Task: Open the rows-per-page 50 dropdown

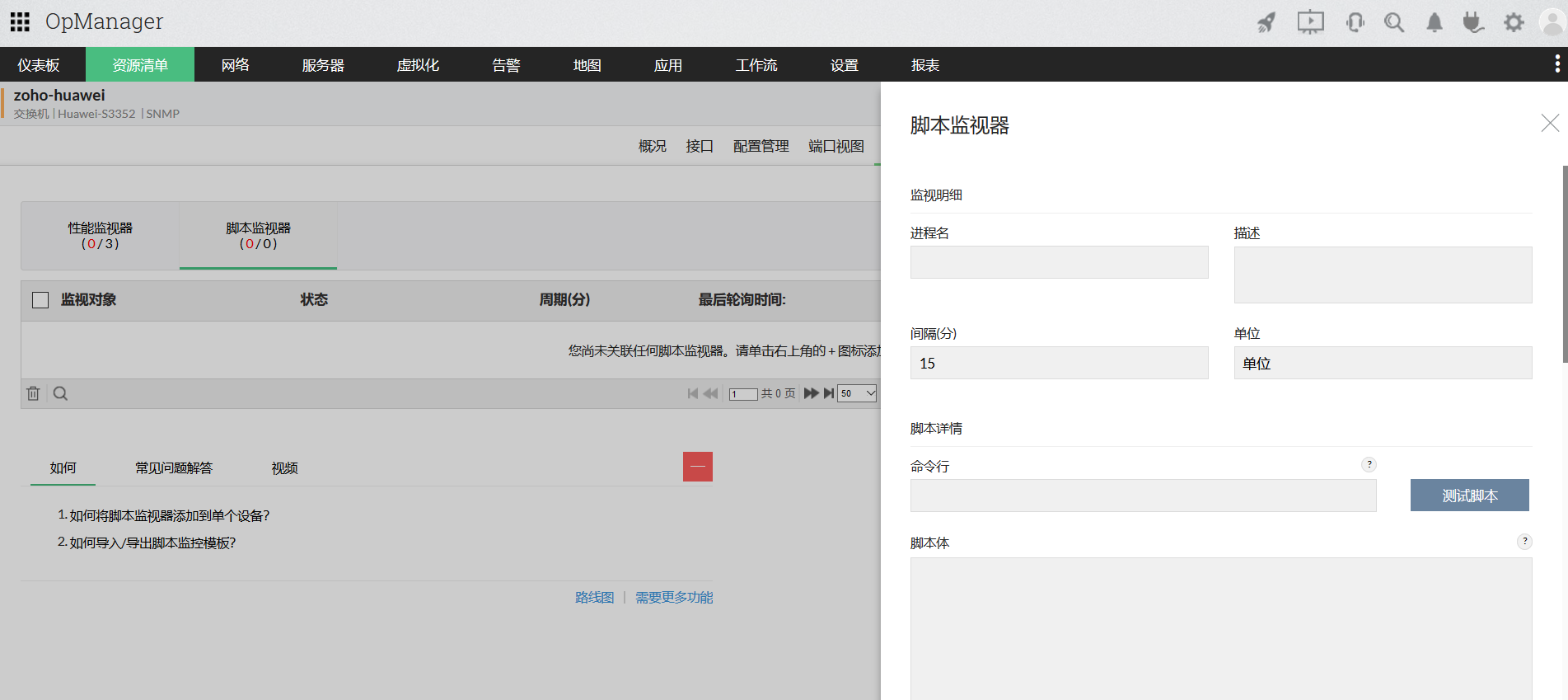Action: point(857,393)
